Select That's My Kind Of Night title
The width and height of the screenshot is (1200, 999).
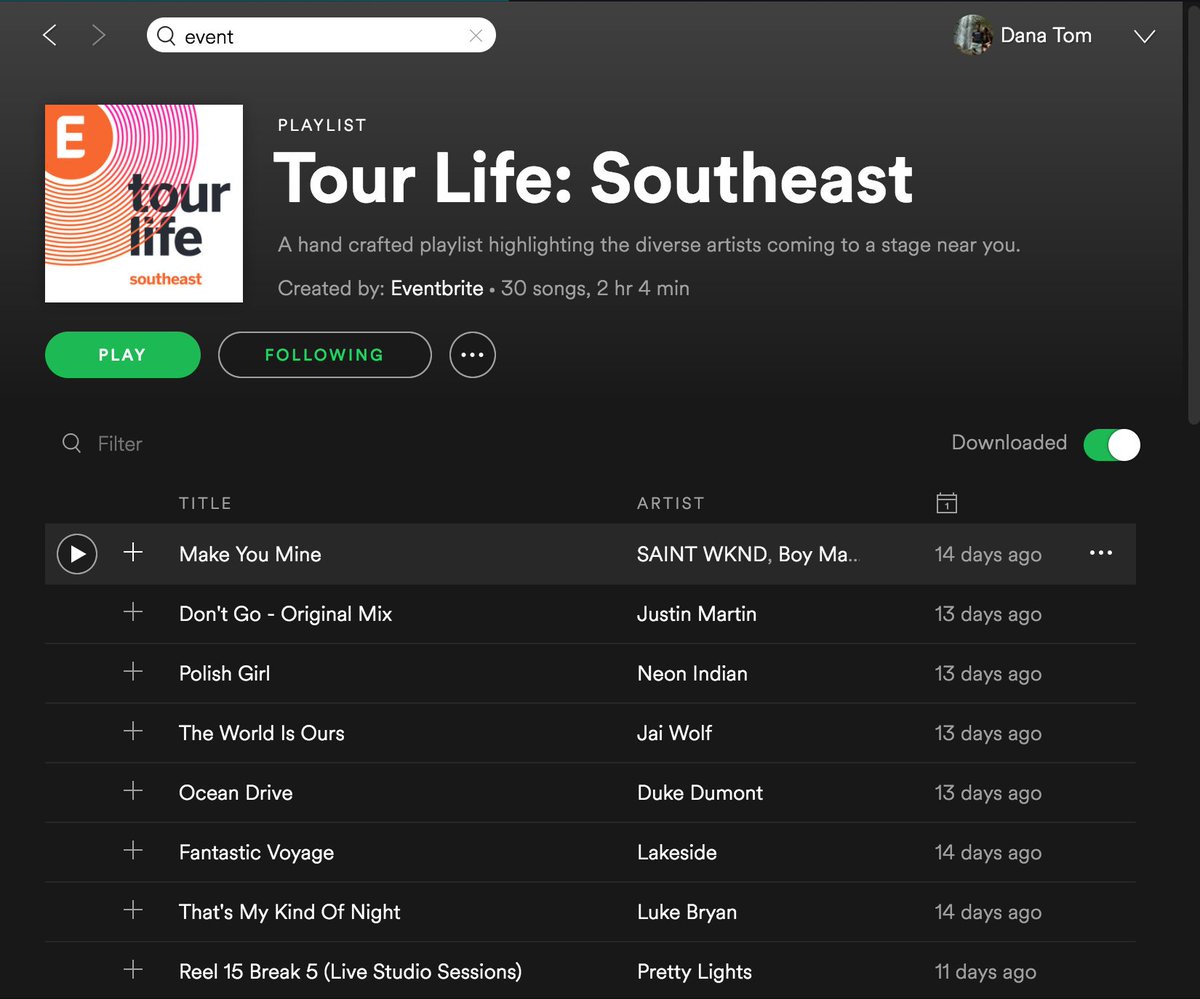(x=289, y=912)
